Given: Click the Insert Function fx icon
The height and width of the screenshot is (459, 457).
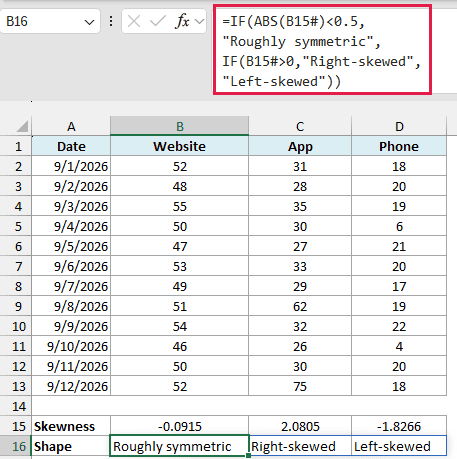Looking at the screenshot, I should pos(182,22).
